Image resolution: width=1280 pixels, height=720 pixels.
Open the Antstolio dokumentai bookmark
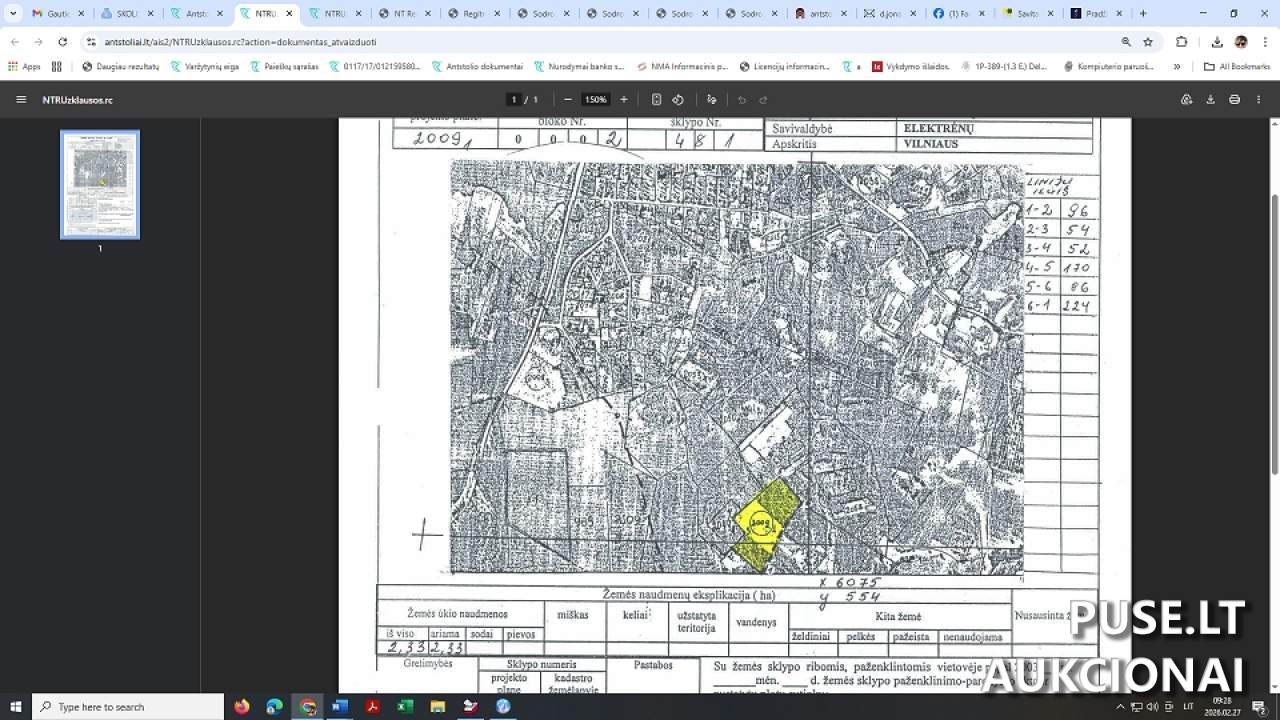tap(477, 67)
